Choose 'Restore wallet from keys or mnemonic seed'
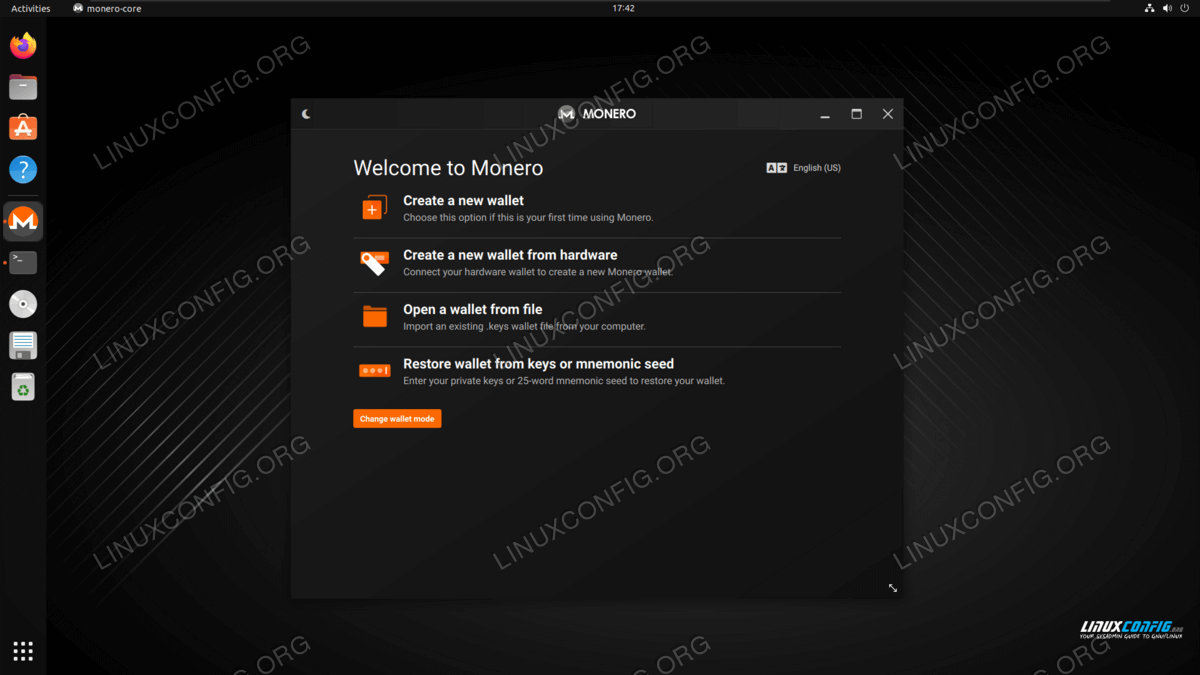The width and height of the screenshot is (1200, 675). click(597, 372)
